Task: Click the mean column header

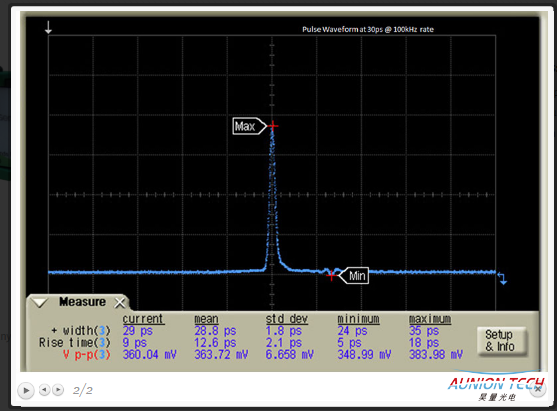Action: pyautogui.click(x=206, y=319)
